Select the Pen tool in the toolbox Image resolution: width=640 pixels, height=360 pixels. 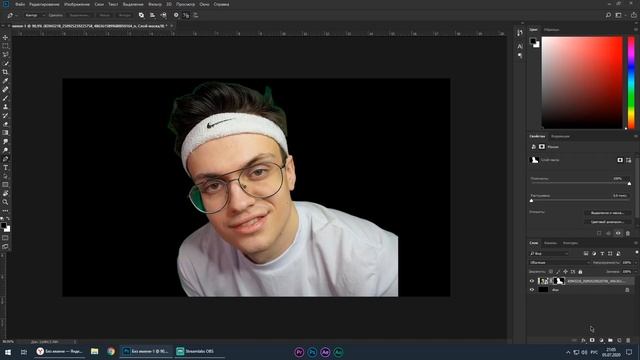point(5,159)
